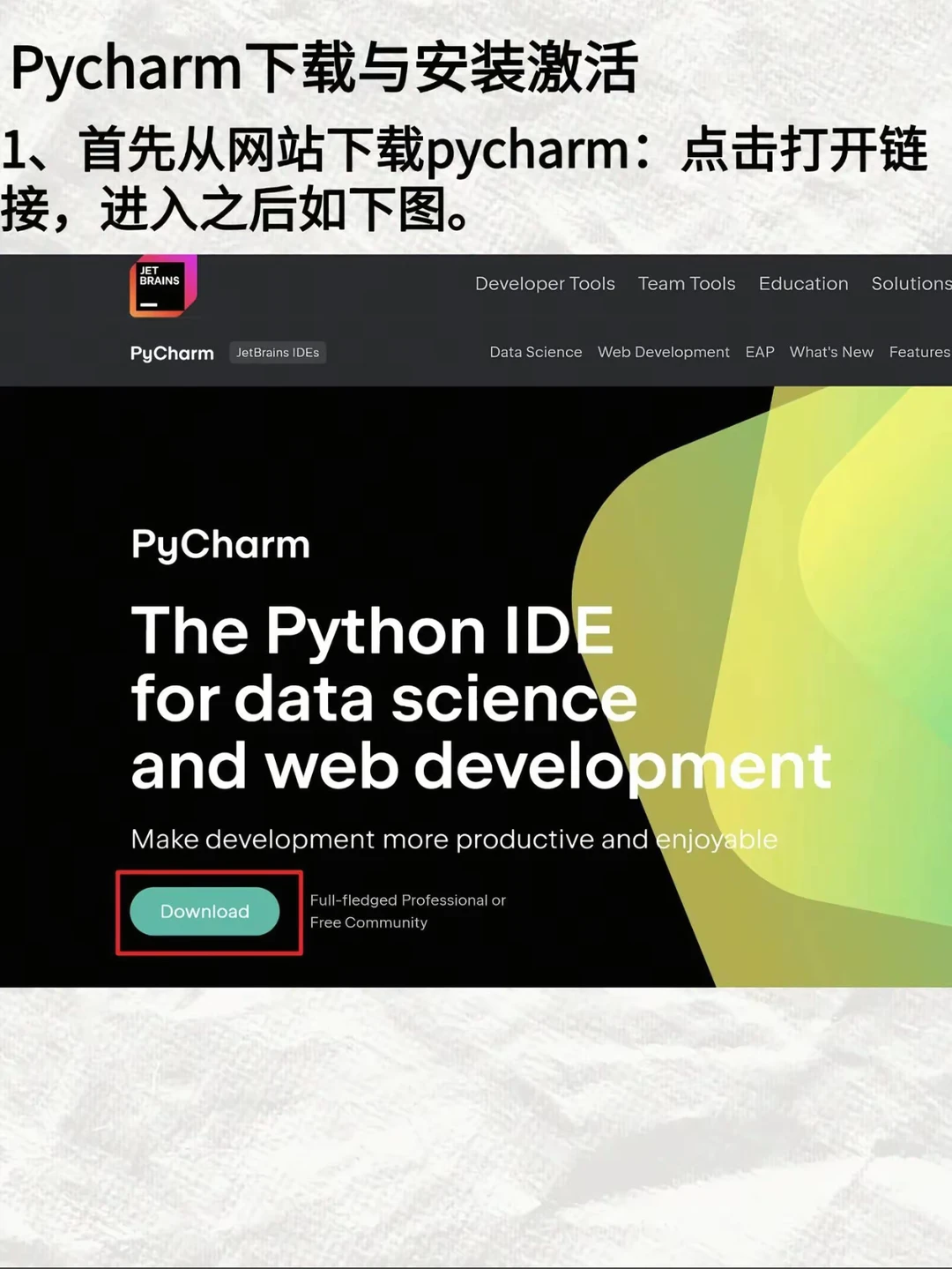Viewport: 952px width, 1269px height.
Task: Click the JetBrains IDEs badge
Action: (278, 353)
